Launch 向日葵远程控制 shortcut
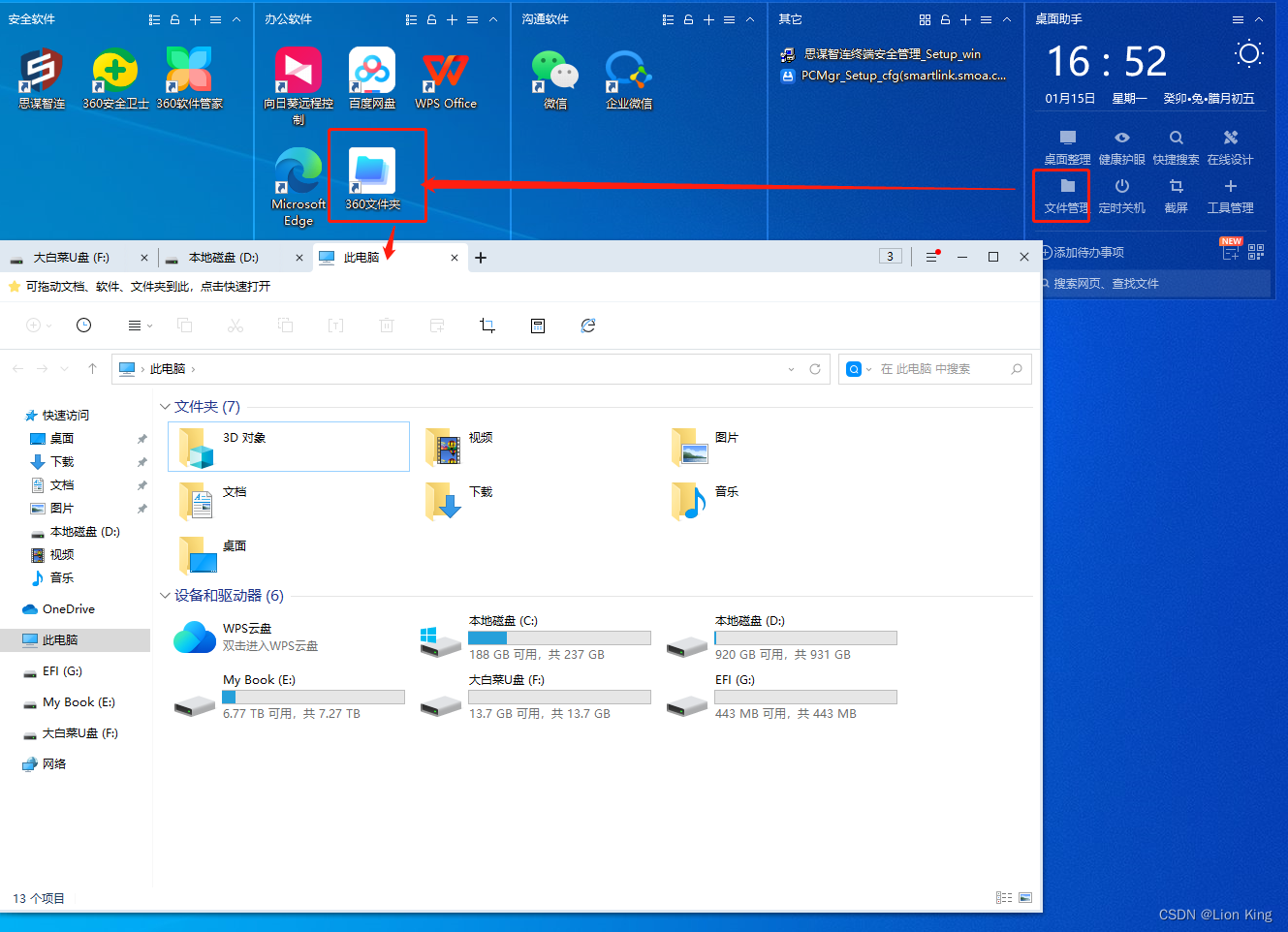The height and width of the screenshot is (932, 1288). pyautogui.click(x=298, y=85)
